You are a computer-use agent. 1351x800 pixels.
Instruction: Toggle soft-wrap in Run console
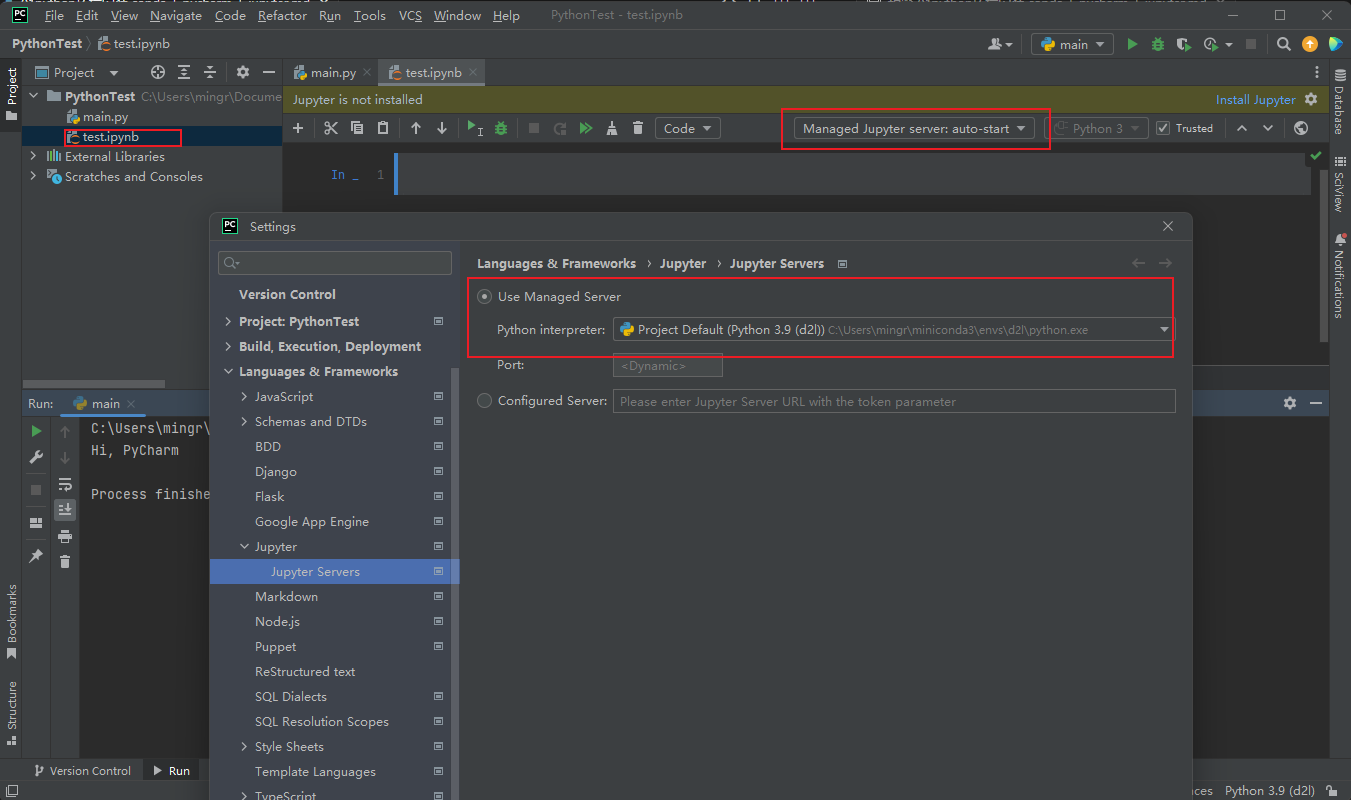pyautogui.click(x=65, y=484)
